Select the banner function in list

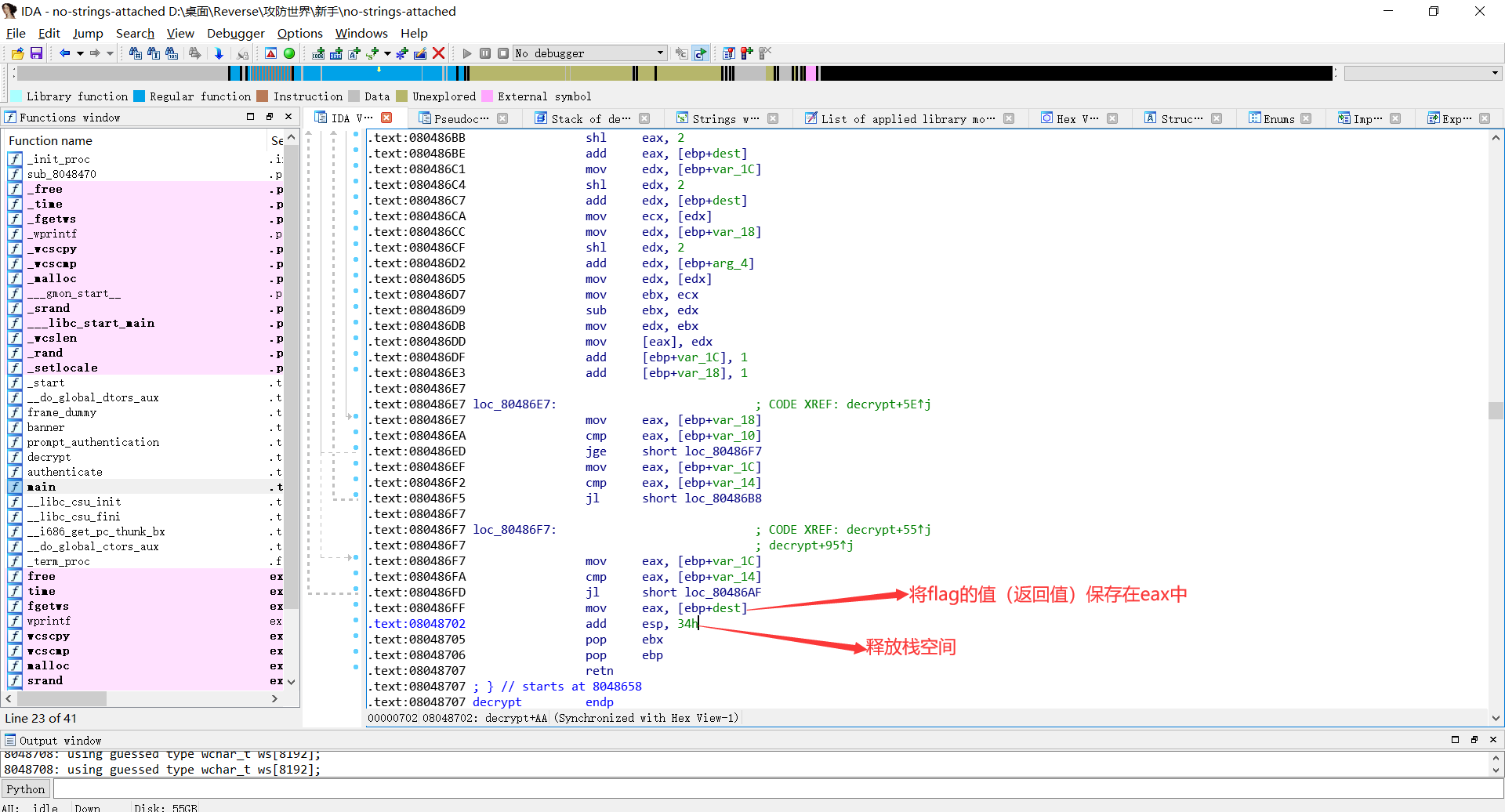pos(45,427)
